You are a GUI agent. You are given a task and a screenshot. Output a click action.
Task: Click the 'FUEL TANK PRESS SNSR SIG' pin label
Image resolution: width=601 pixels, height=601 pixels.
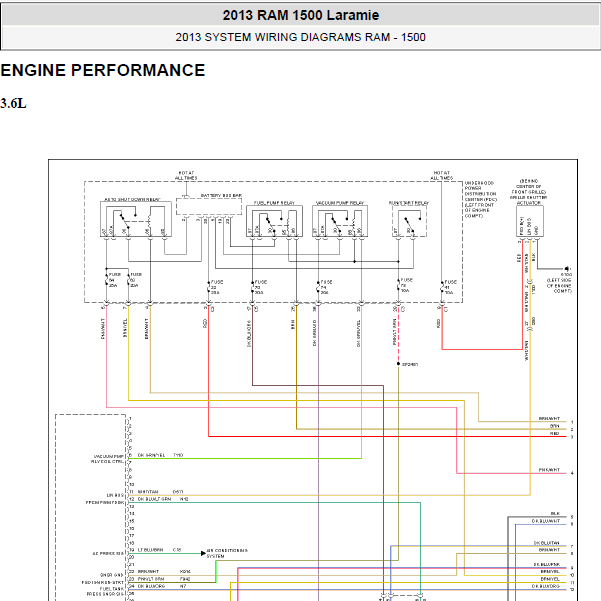[x=105, y=591]
